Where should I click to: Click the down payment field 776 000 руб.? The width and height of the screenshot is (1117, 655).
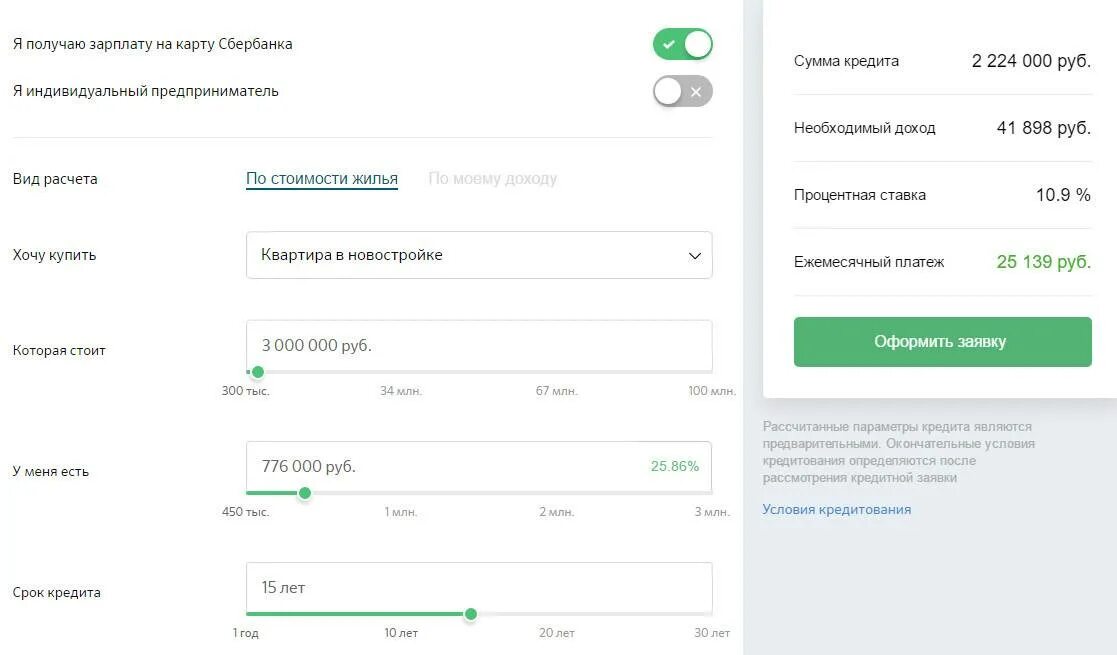coord(479,466)
